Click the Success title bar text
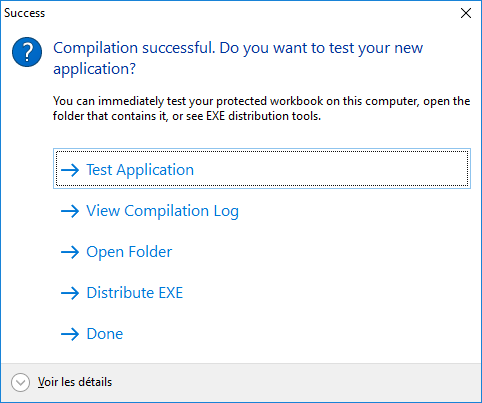Image resolution: width=482 pixels, height=403 pixels. coord(24,13)
